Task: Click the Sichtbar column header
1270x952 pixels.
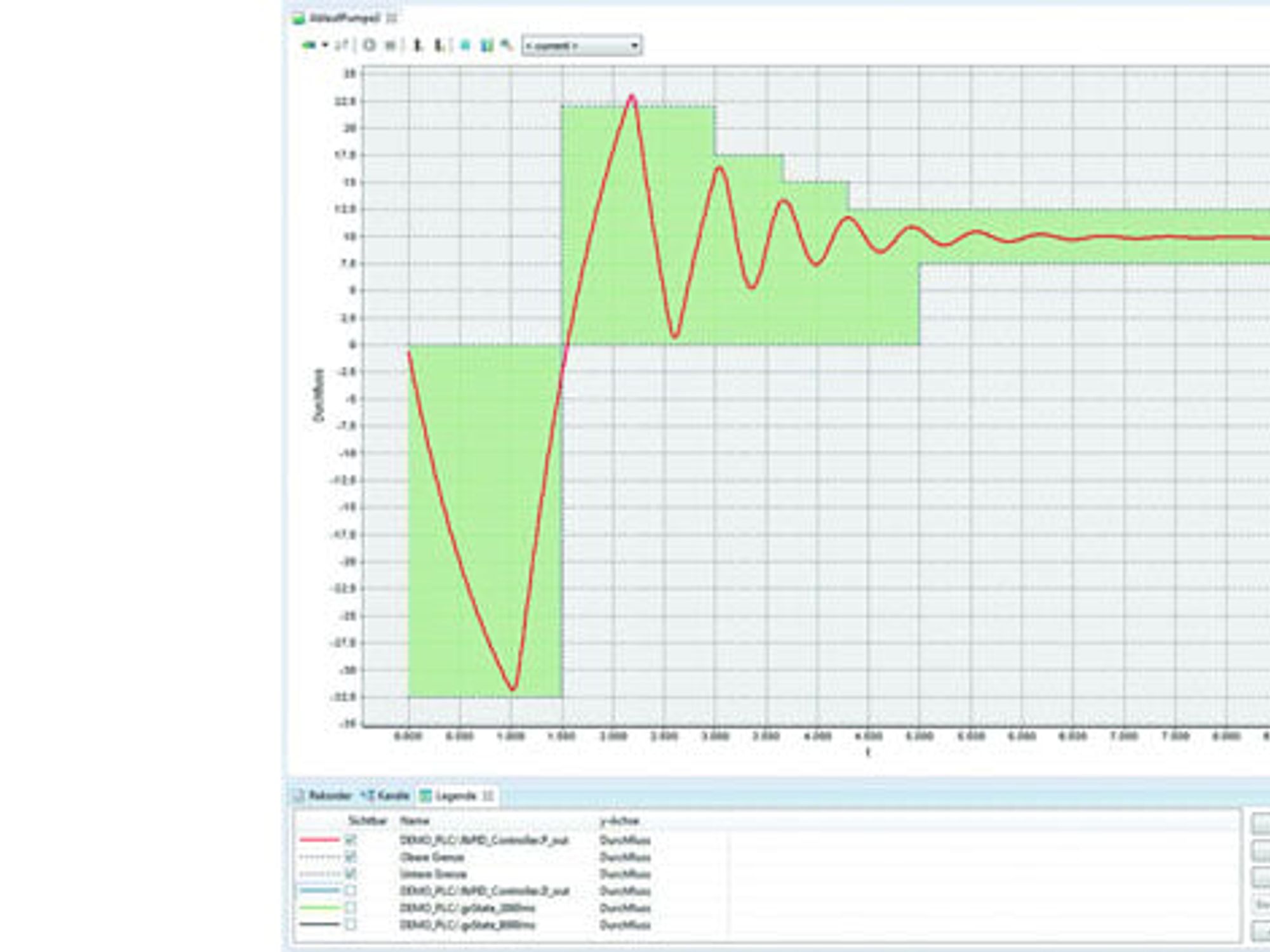Action: point(368,821)
